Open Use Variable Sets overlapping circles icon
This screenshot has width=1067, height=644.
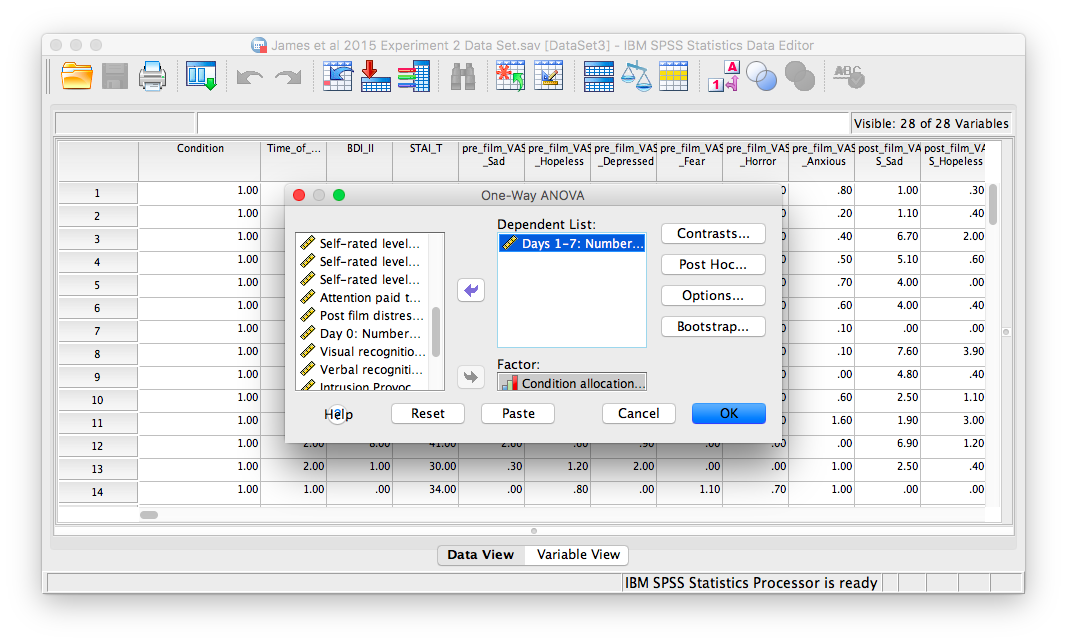(761, 76)
